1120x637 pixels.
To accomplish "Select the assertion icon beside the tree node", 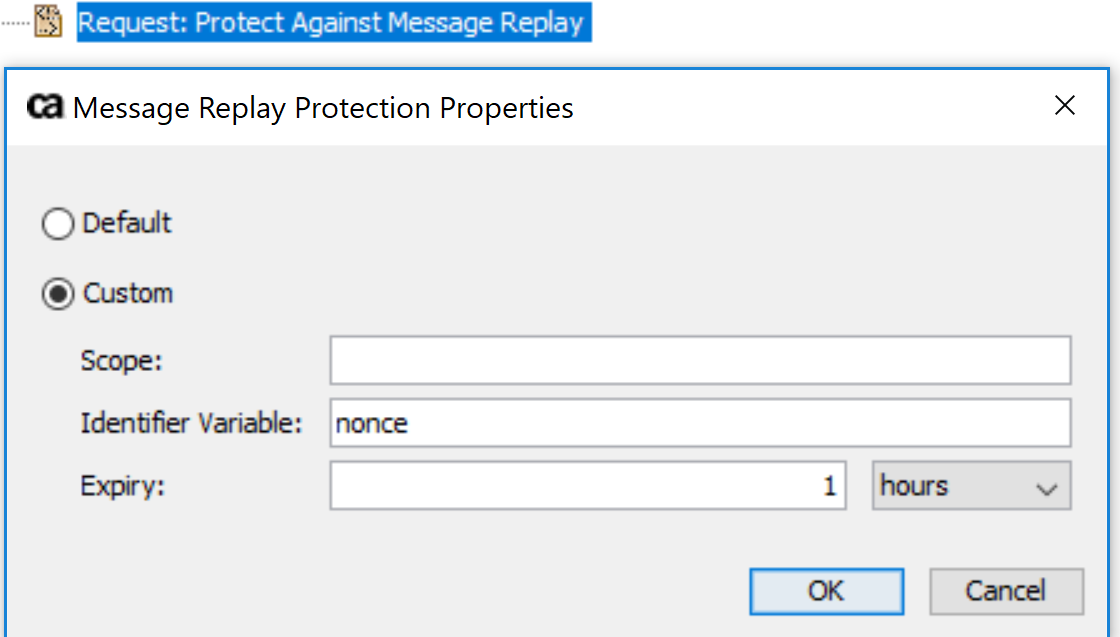I will point(50,21).
